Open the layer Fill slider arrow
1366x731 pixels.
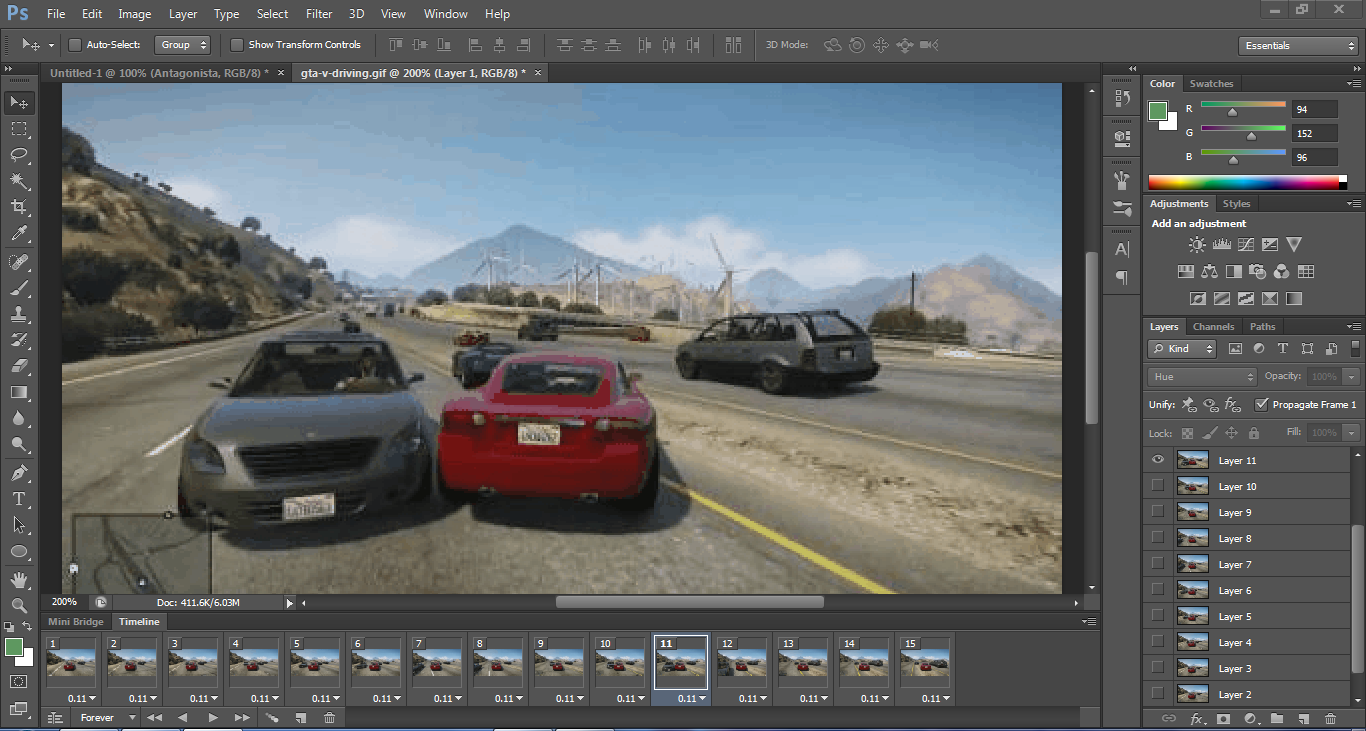point(1352,433)
